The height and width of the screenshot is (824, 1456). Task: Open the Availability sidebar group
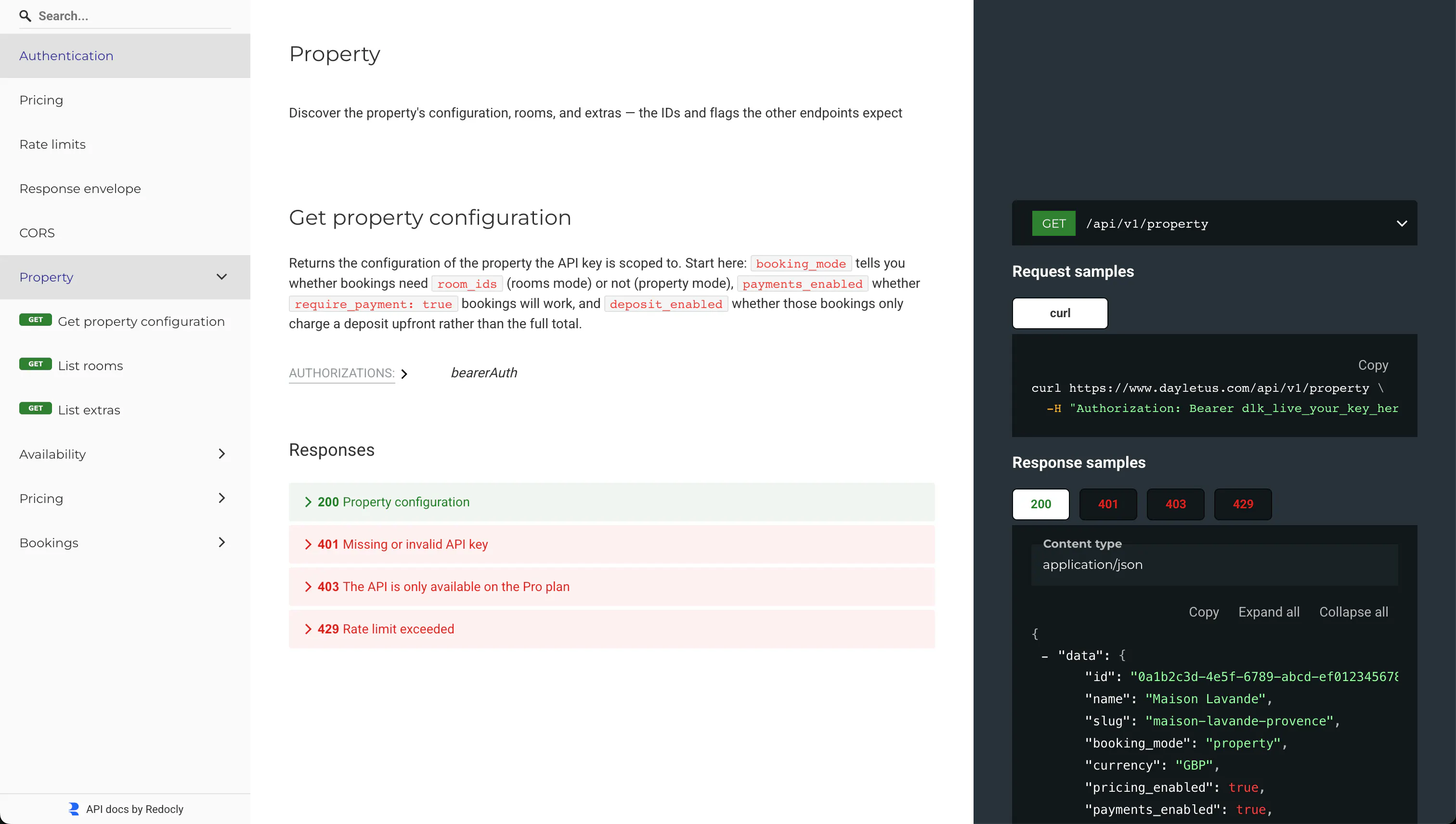[125, 454]
